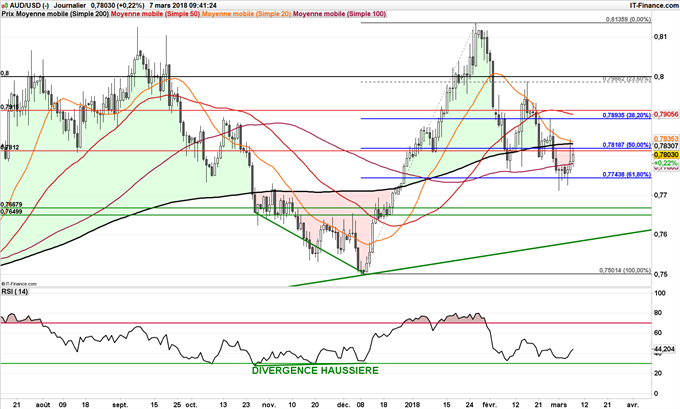Click Fibonacci label 0,75014 (100,00%)
Viewport: 680px width, 409px height.
pyautogui.click(x=625, y=270)
